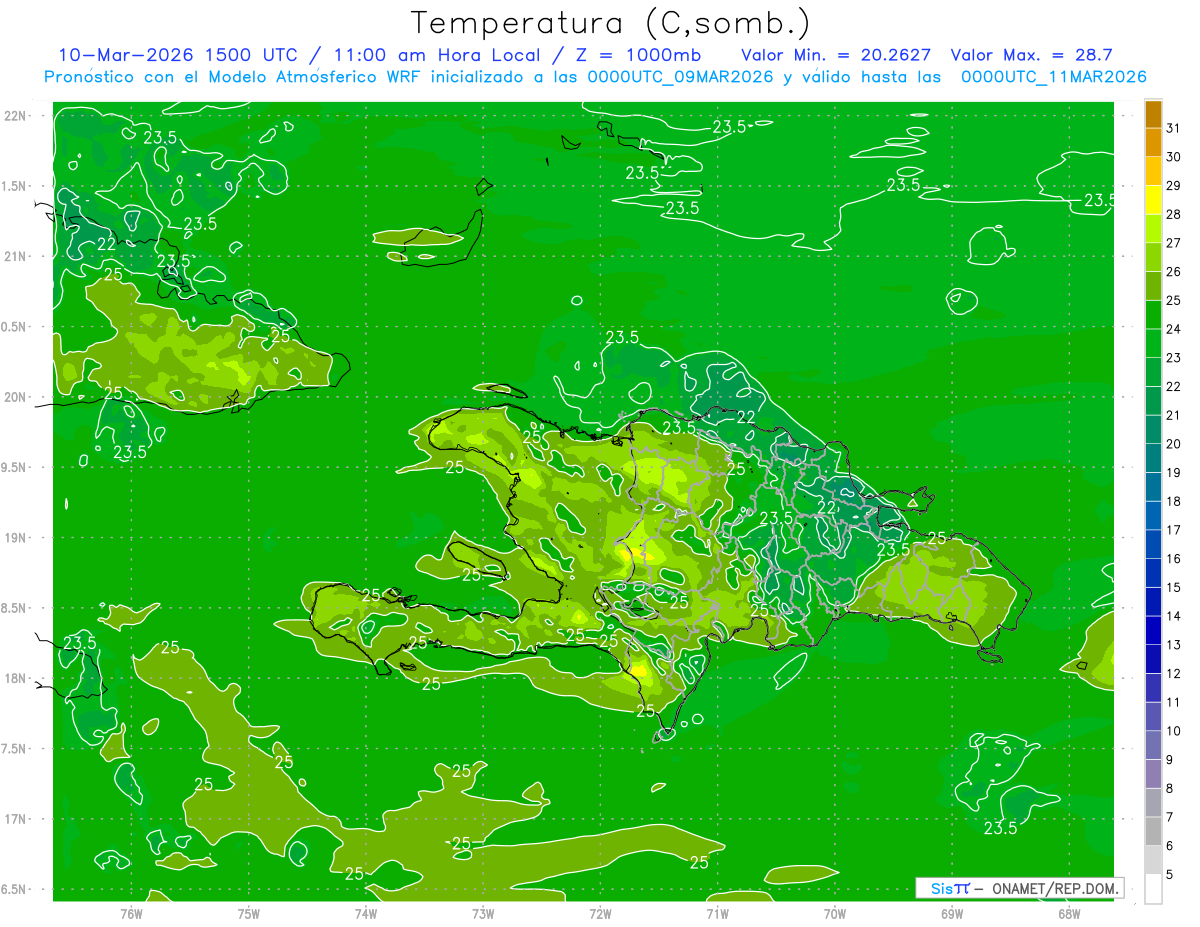1200x927 pixels.
Task: Click the 'Valor Min. = 20.2627' value
Action: pos(836,55)
